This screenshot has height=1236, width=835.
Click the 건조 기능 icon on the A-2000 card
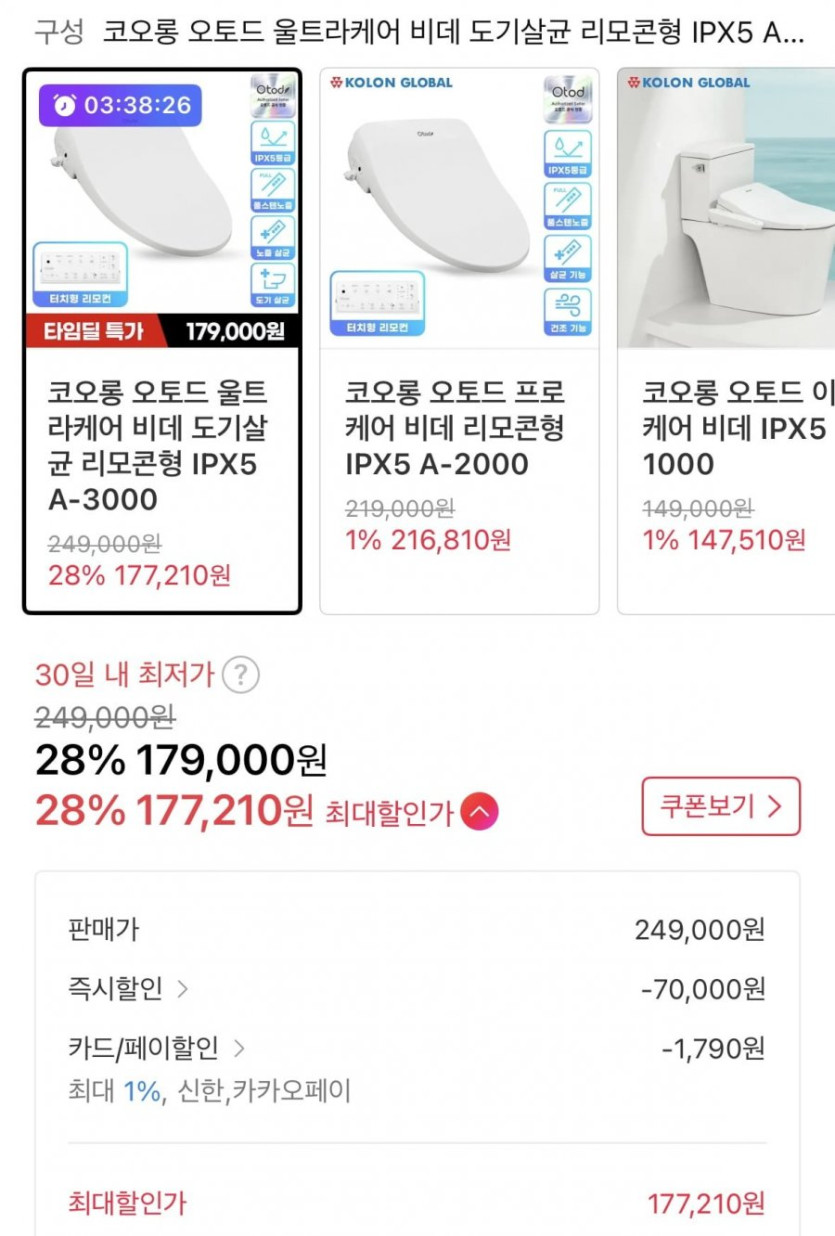(x=567, y=312)
